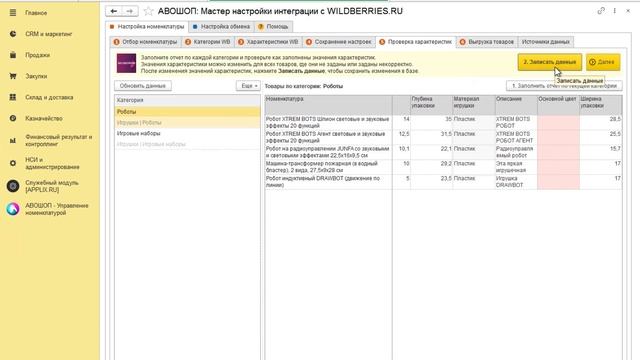Screen dimensions: 640x360
Task: Open Финансовый результат chart icon
Action: point(13,140)
